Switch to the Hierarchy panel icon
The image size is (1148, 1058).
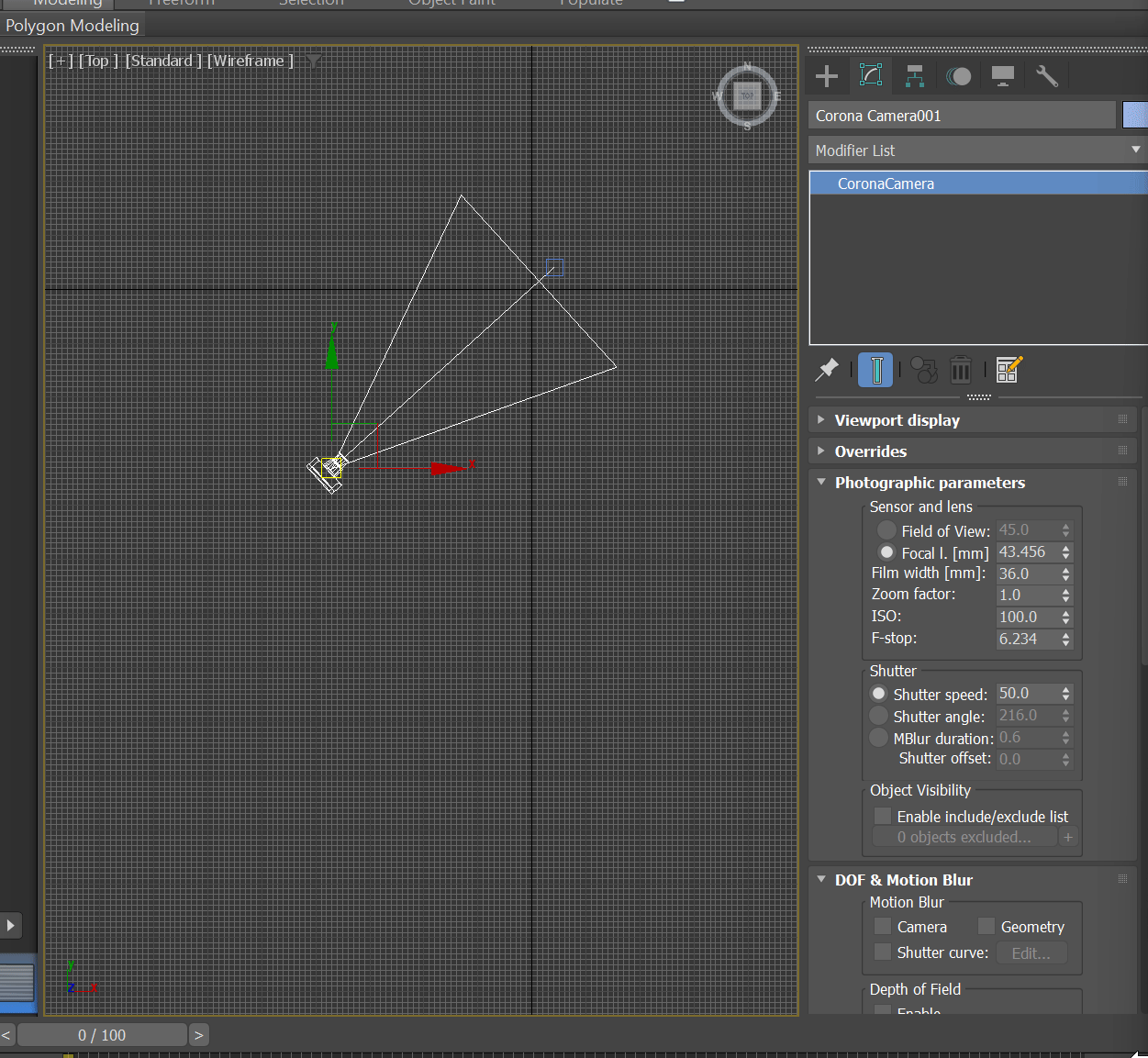914,76
